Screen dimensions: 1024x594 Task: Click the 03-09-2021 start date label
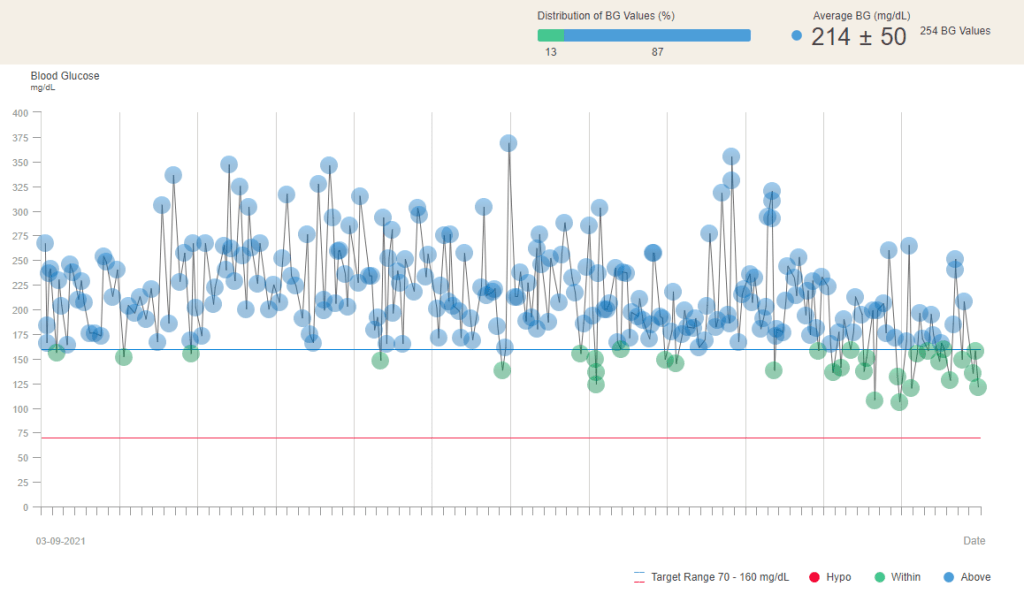pos(60,541)
